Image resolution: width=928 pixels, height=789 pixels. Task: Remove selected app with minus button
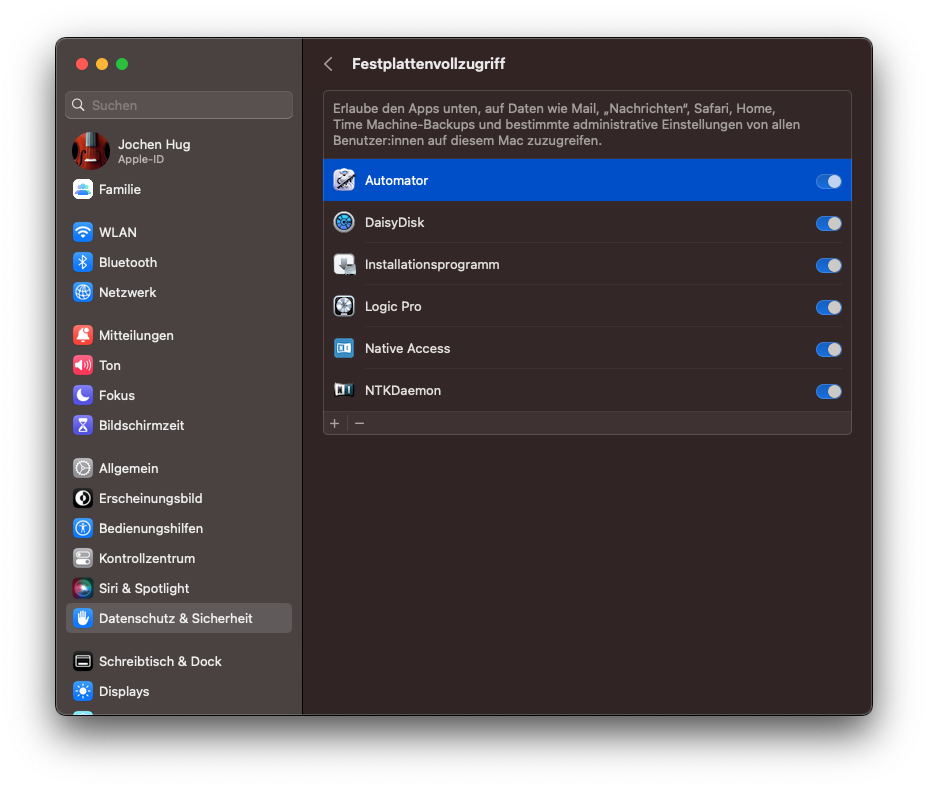point(360,423)
